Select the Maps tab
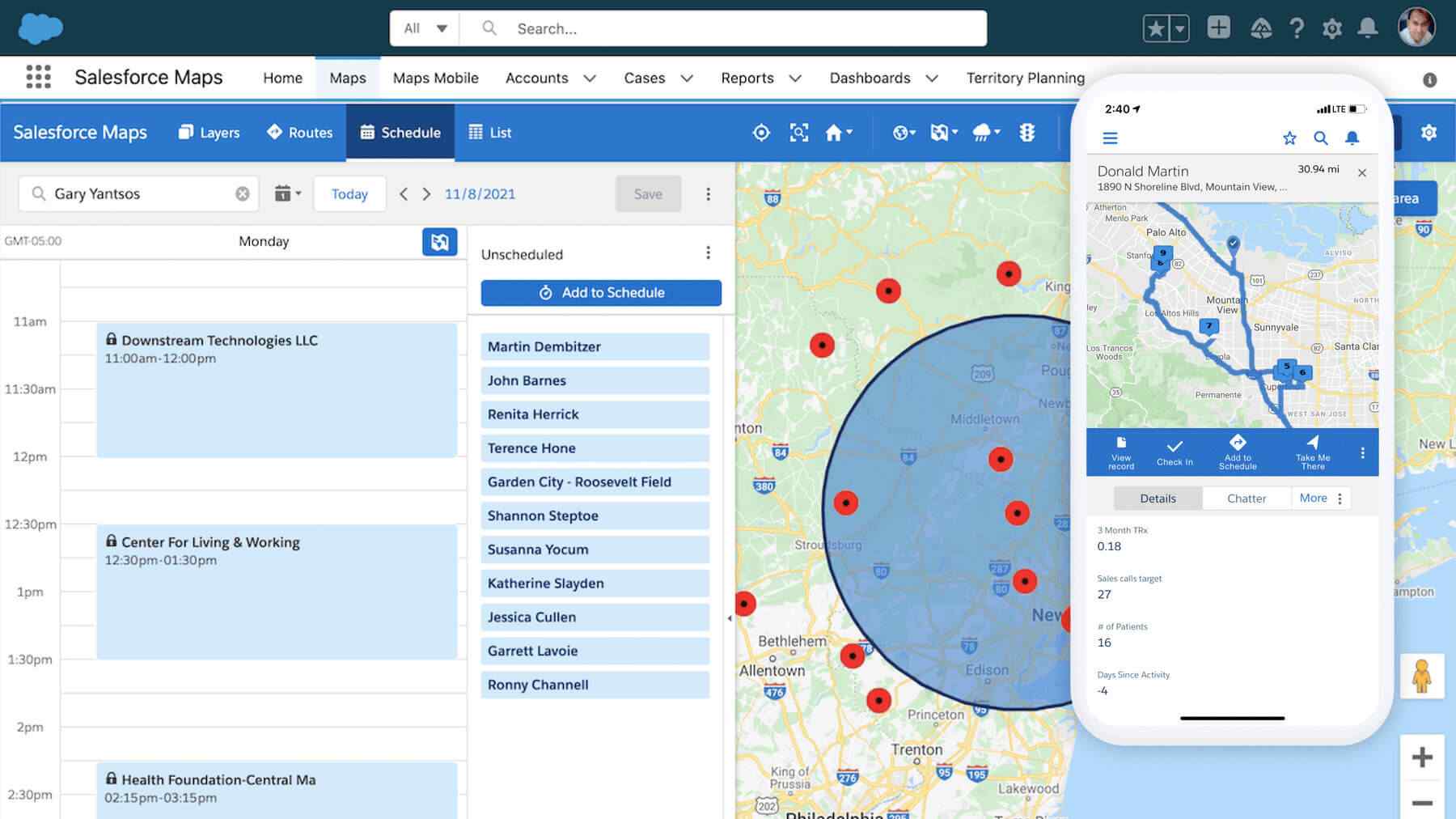1456x819 pixels. tap(348, 78)
